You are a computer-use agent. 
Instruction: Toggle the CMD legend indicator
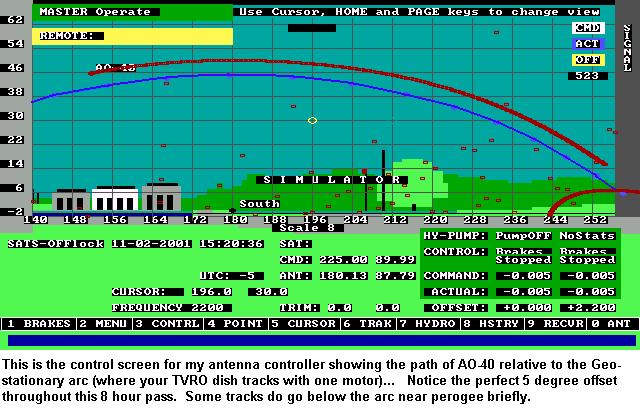point(586,28)
